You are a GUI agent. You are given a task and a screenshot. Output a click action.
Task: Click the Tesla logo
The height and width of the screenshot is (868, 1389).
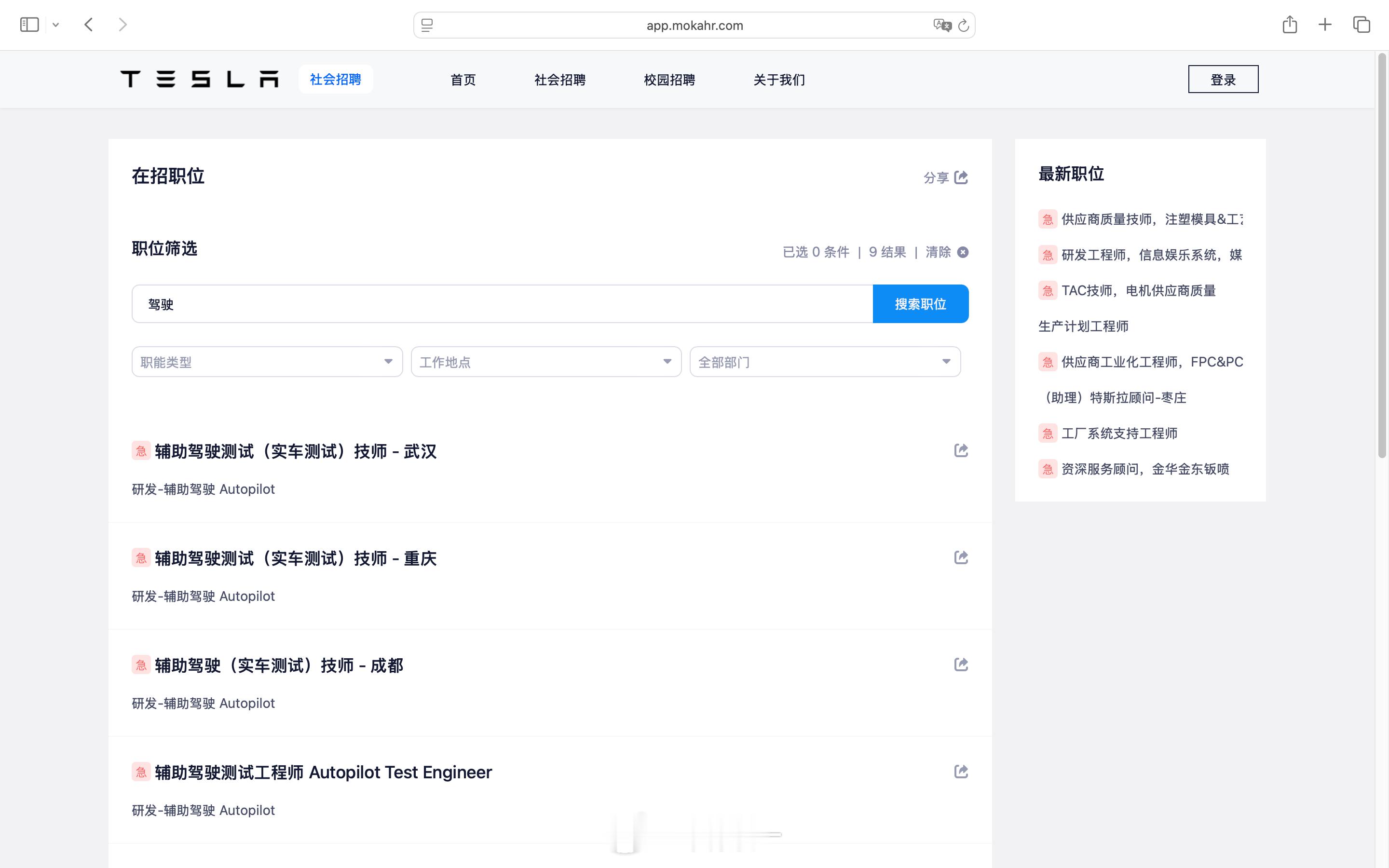click(200, 79)
